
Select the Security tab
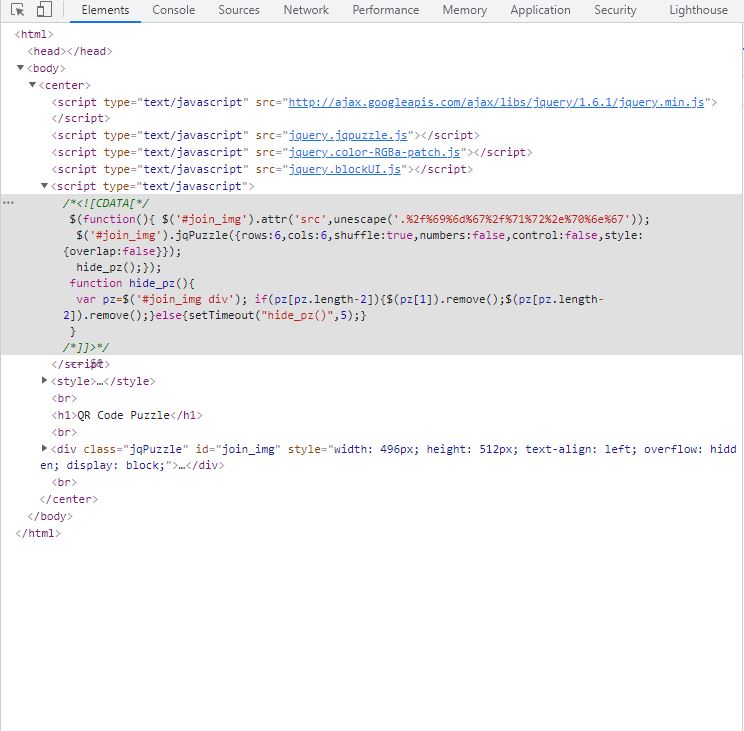615,10
